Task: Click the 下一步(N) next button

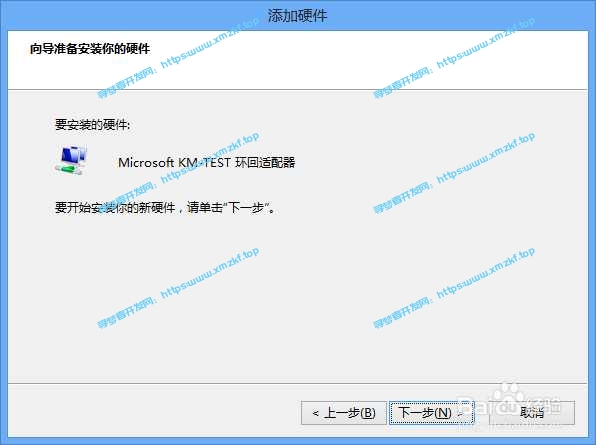Action: pyautogui.click(x=431, y=413)
